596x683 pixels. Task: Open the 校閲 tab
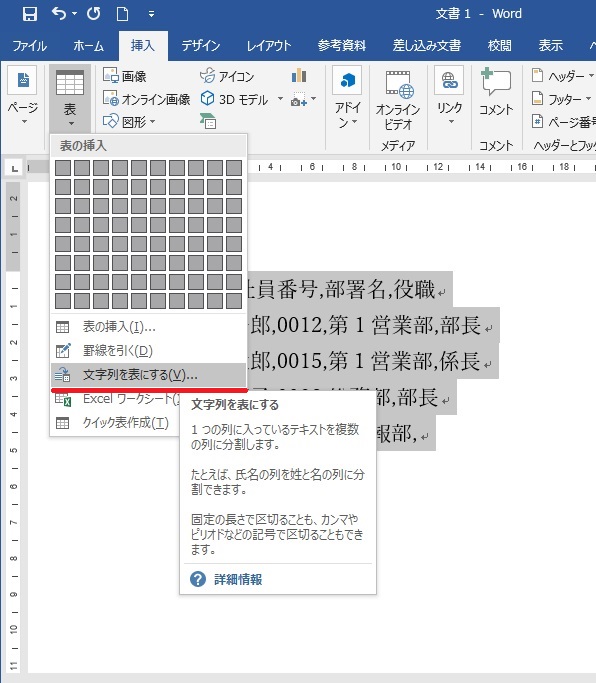pos(499,45)
